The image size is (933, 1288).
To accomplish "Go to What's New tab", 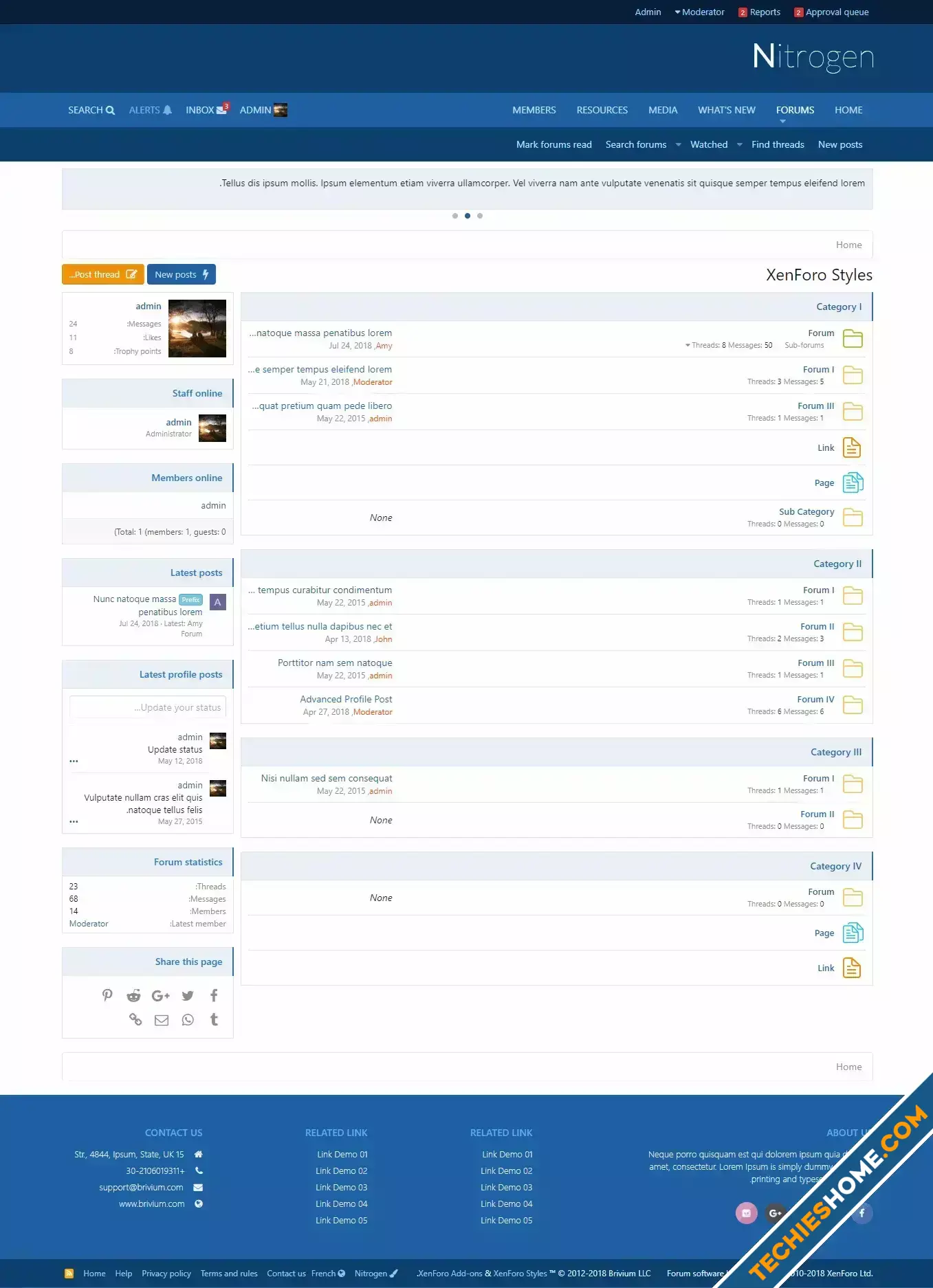I will [x=726, y=110].
